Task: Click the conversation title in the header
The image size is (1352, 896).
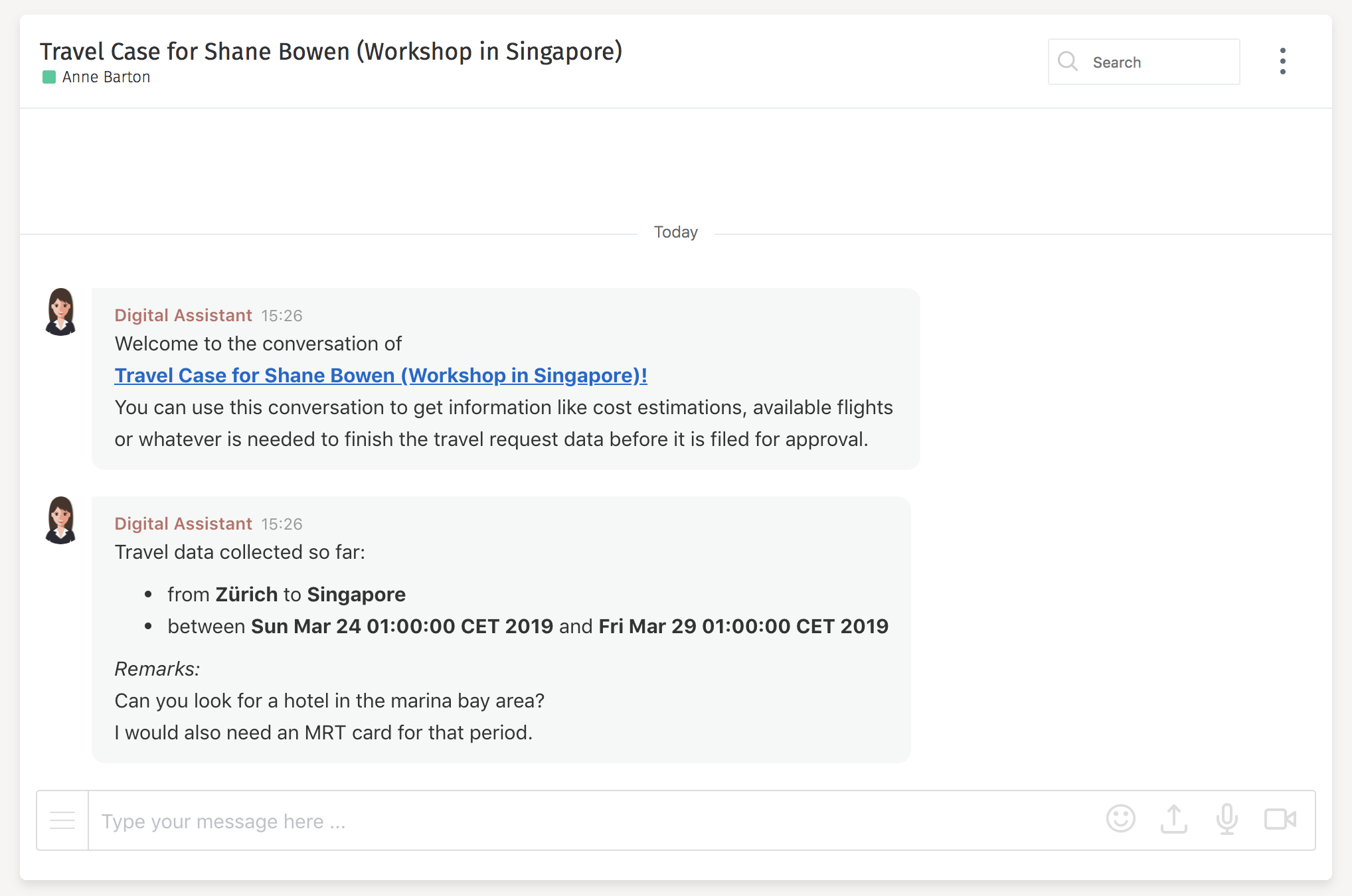Action: pos(331,51)
